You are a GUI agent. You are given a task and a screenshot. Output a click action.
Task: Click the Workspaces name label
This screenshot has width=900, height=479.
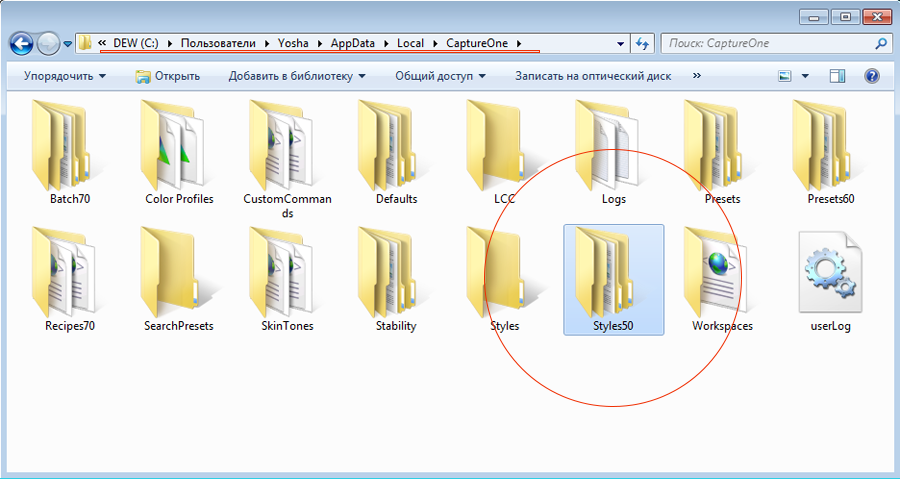pyautogui.click(x=722, y=326)
